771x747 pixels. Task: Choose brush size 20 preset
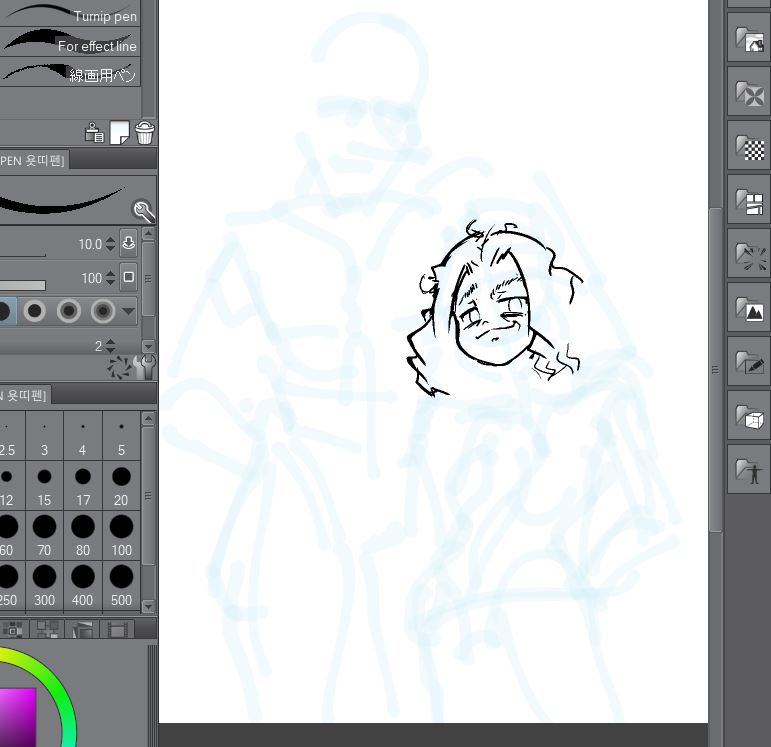point(121,486)
